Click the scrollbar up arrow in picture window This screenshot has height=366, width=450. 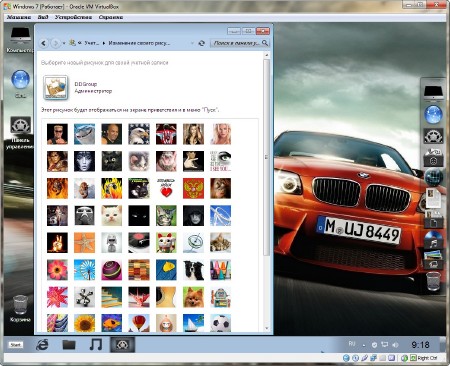[267, 55]
